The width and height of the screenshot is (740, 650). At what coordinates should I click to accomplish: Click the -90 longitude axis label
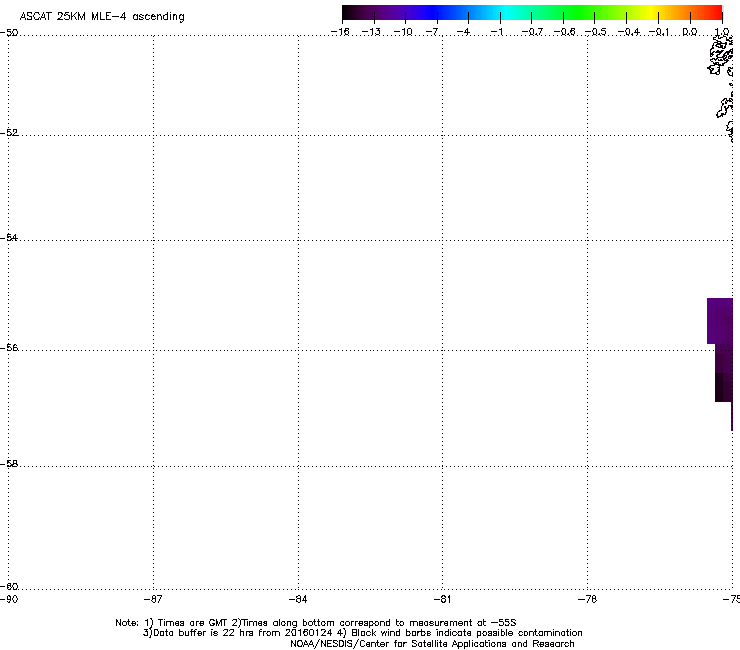pyautogui.click(x=9, y=599)
